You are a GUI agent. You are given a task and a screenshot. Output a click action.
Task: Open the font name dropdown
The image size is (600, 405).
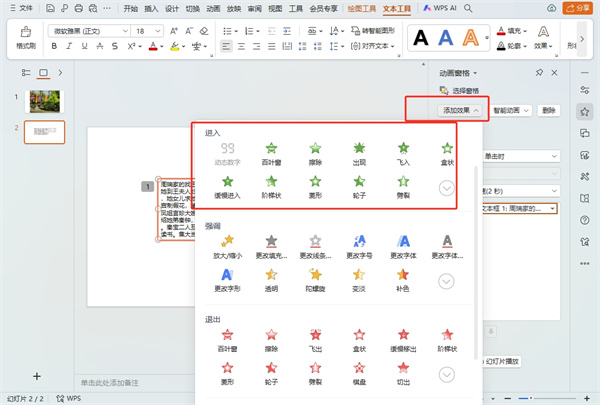coord(125,31)
